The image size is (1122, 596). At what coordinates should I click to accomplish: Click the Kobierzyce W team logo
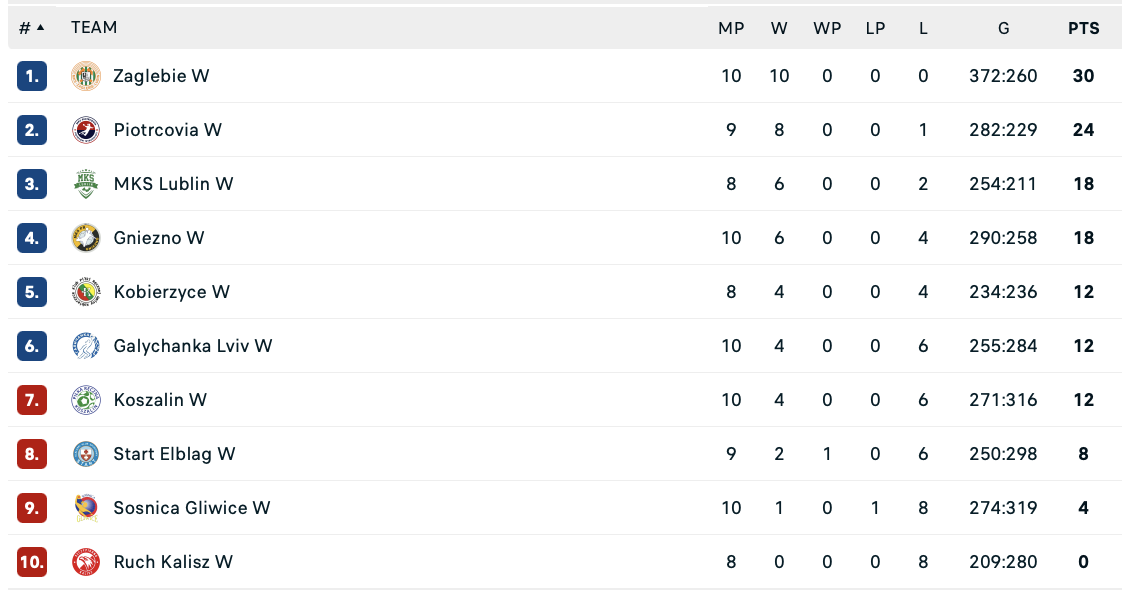pos(86,292)
